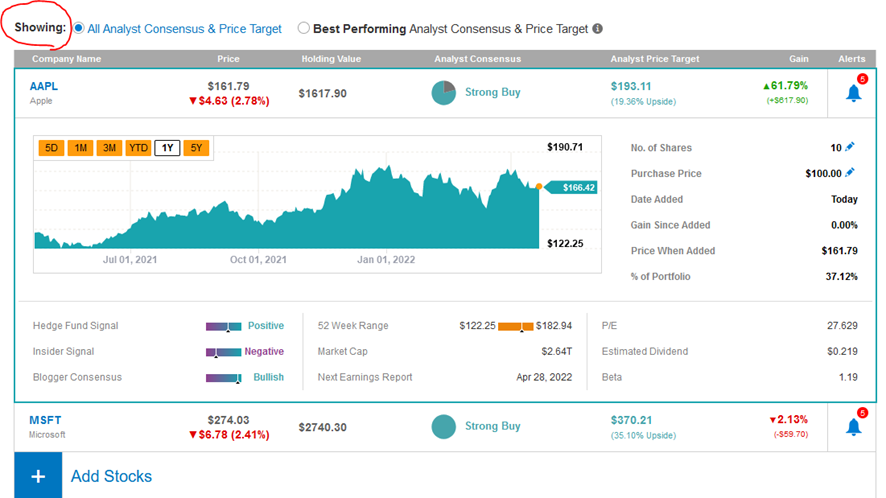Select Best Performing Analyst Consensus radio
Viewport: 886px width, 498px height.
303,28
